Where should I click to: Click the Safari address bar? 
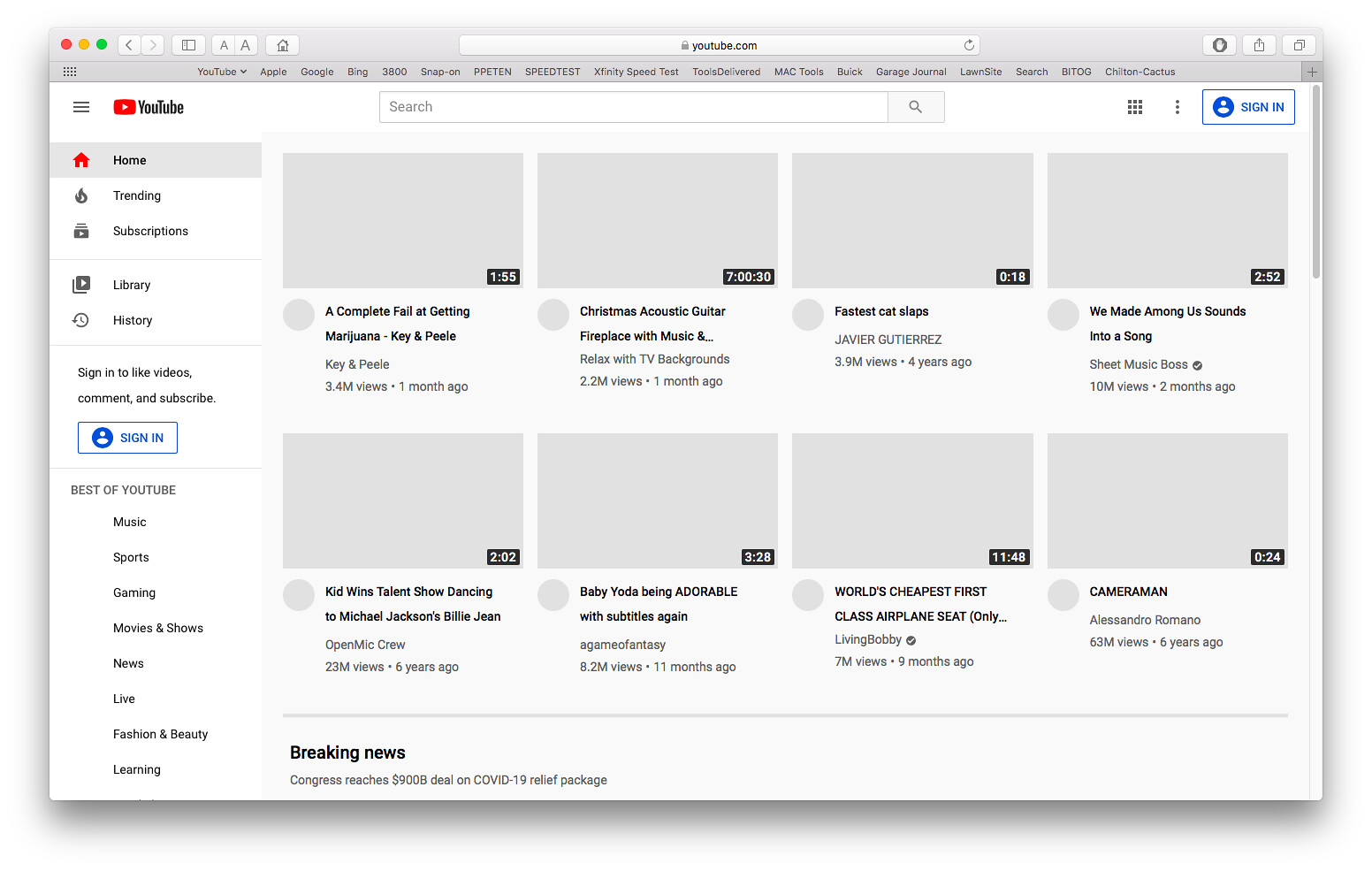pyautogui.click(x=719, y=45)
